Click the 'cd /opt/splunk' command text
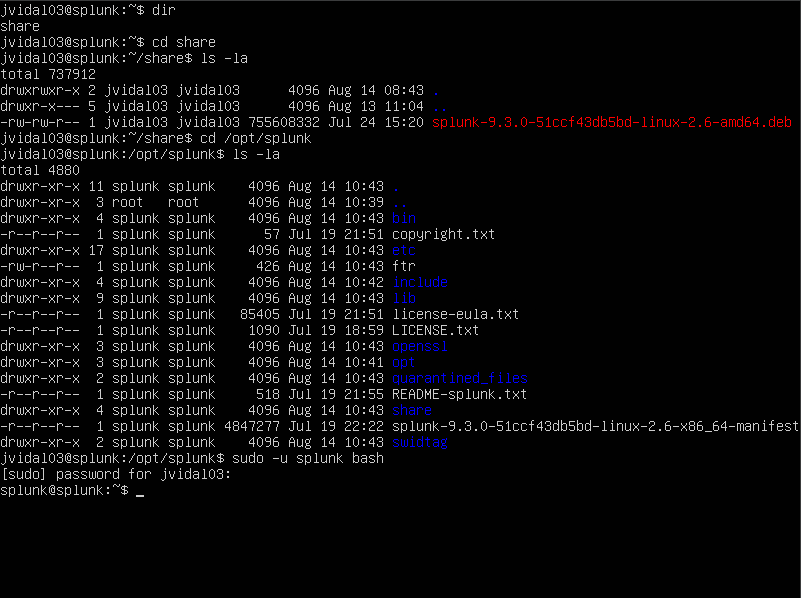The width and height of the screenshot is (801, 598). coord(256,138)
